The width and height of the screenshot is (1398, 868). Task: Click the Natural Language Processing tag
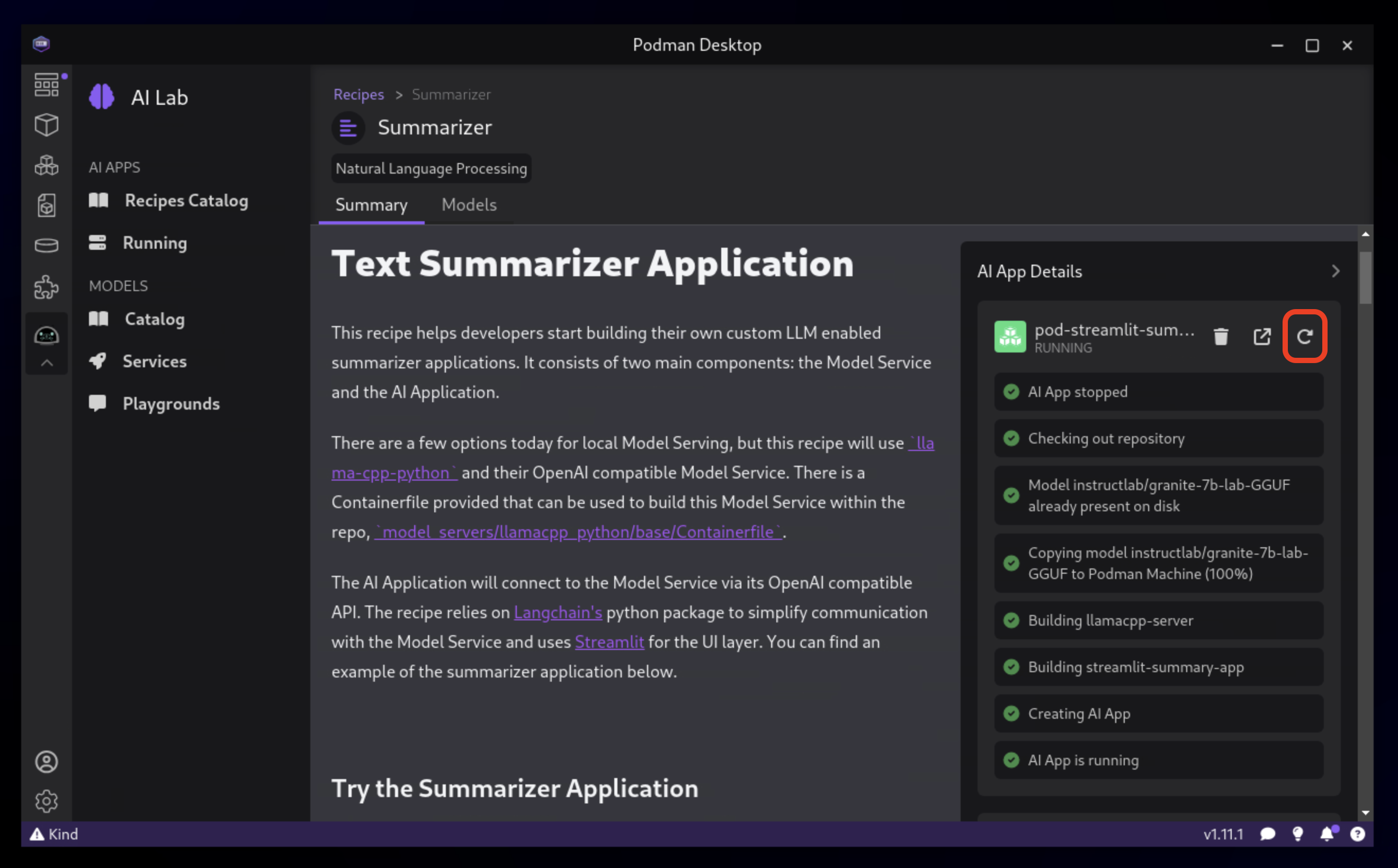coord(432,169)
